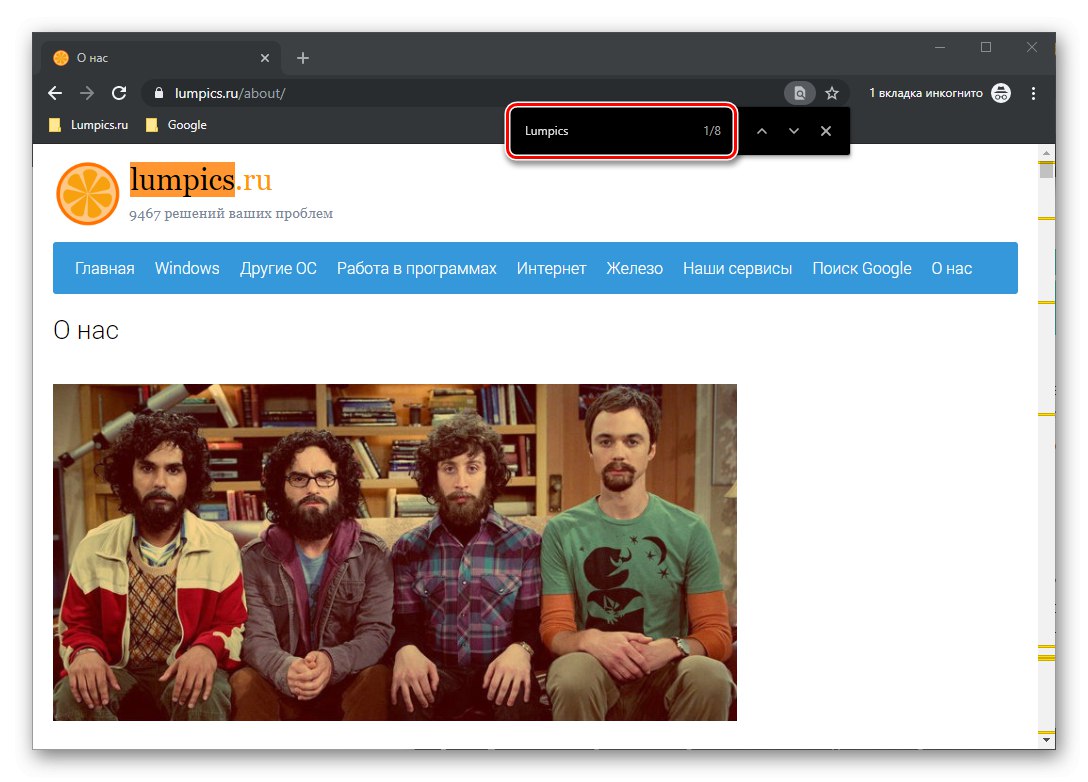
Task: Open 'Интернет' menu item
Action: pyautogui.click(x=552, y=269)
